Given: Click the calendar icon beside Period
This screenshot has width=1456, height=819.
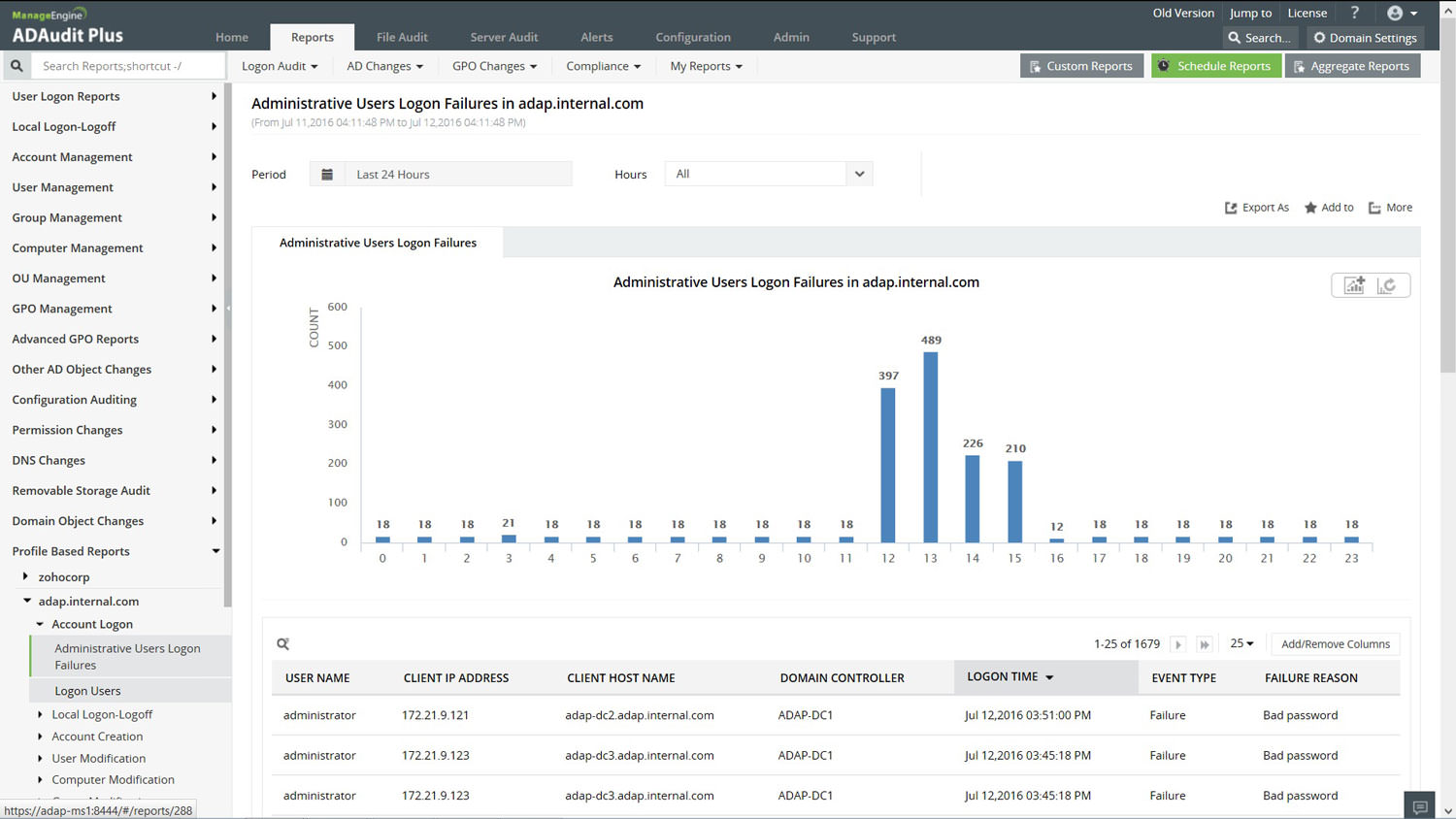Looking at the screenshot, I should click(327, 175).
